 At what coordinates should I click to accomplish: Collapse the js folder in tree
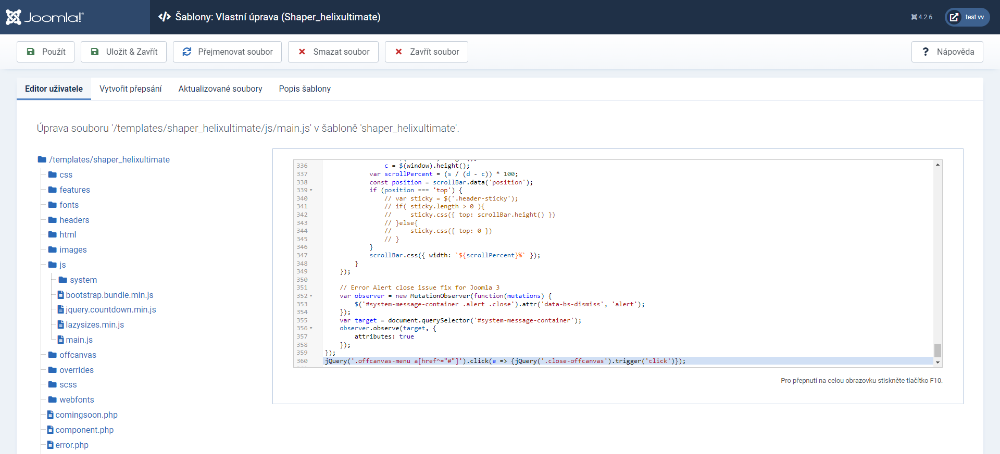pyautogui.click(x=61, y=265)
